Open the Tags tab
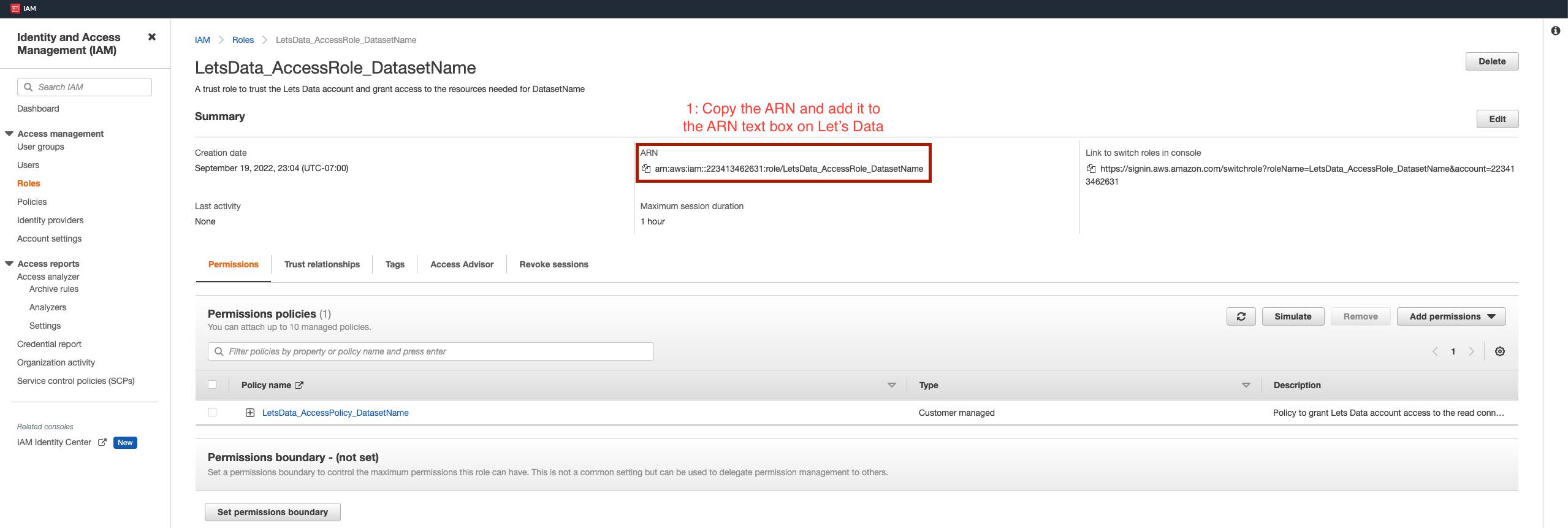 pyautogui.click(x=395, y=264)
